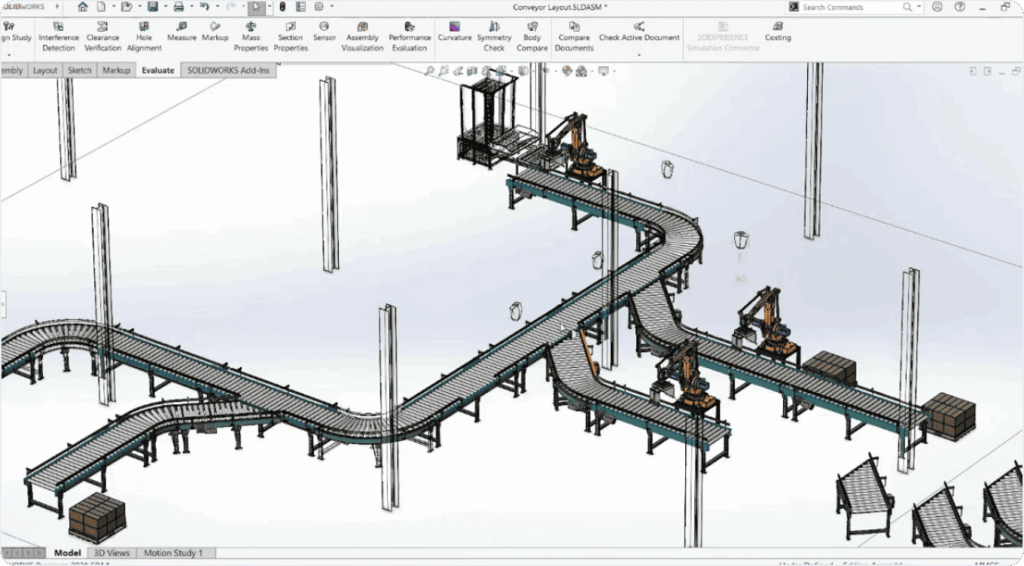Open the Check Active Document dropdown arrow
The height and width of the screenshot is (566, 1024).
(x=639, y=53)
